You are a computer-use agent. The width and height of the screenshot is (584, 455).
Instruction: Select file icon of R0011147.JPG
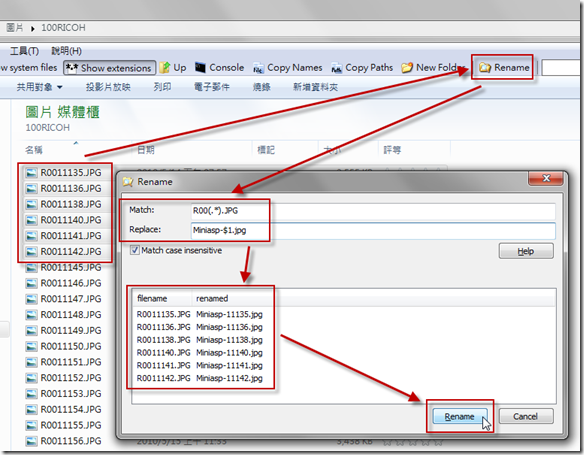coord(31,299)
